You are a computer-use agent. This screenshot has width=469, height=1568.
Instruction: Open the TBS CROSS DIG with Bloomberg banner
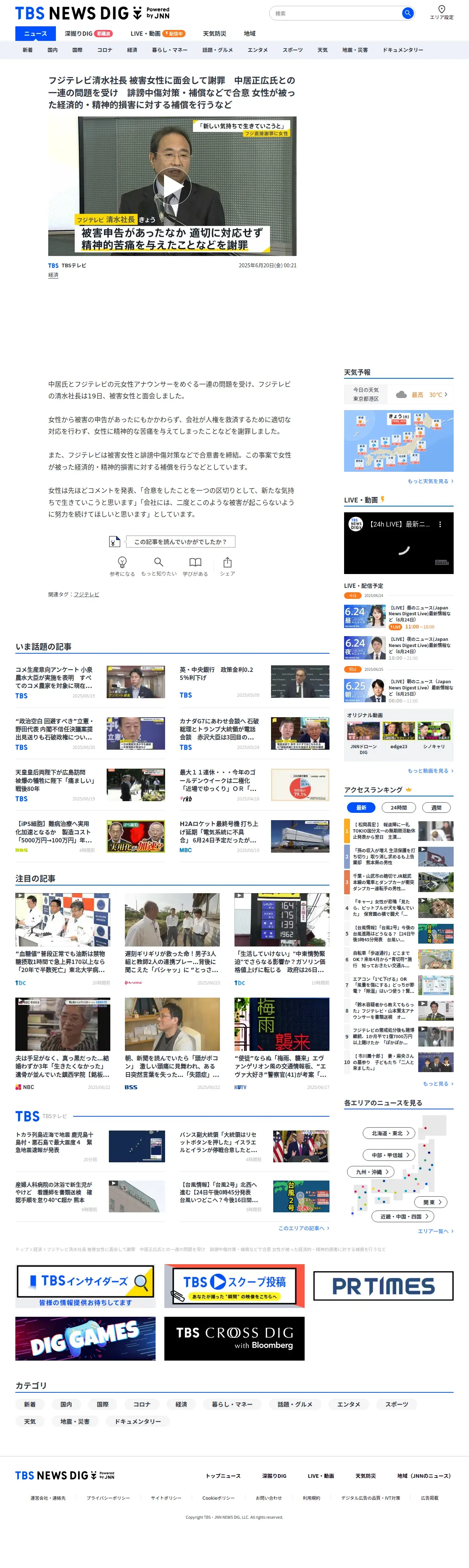click(x=234, y=1339)
